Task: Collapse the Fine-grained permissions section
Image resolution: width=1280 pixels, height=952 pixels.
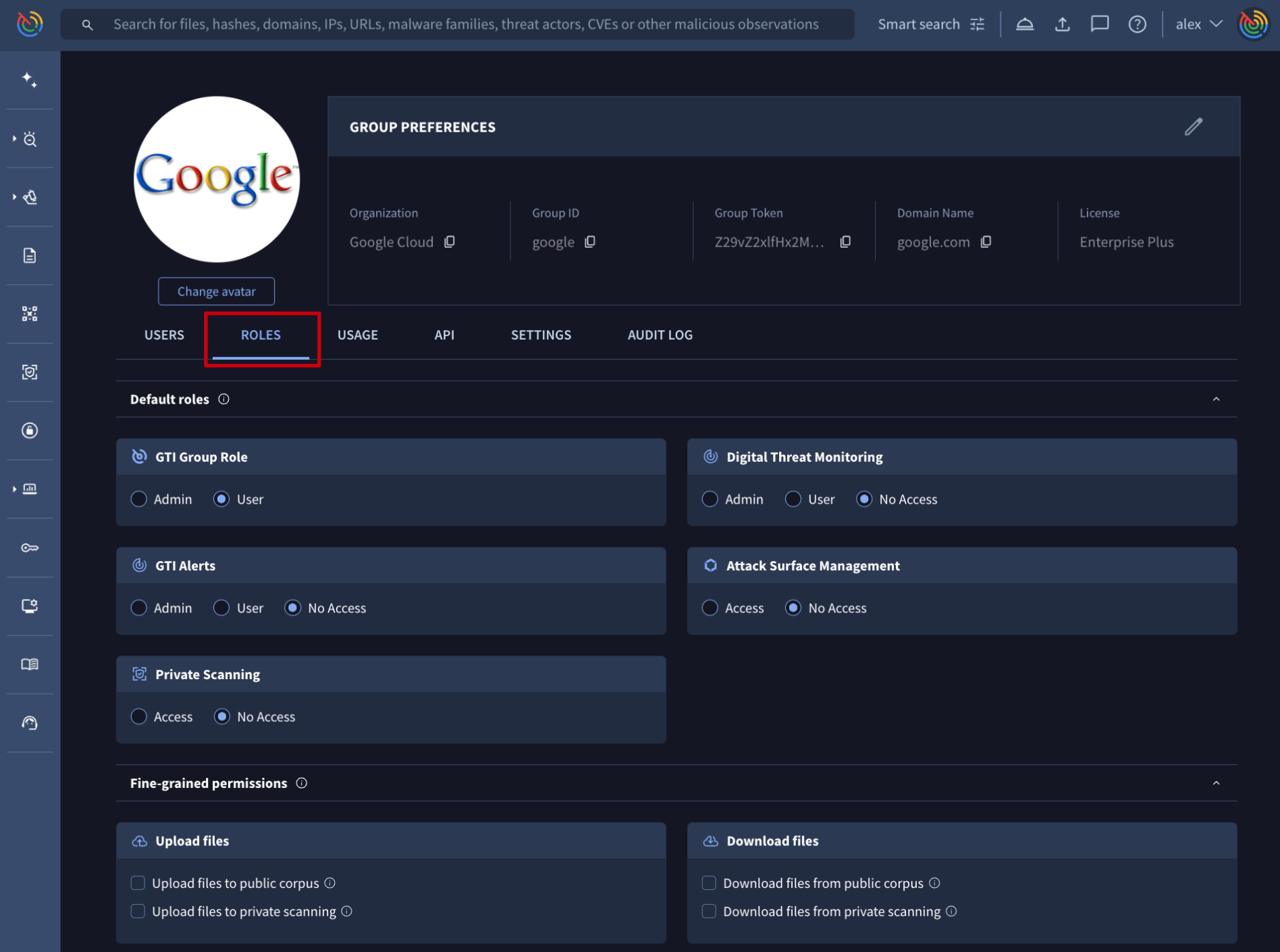Action: pos(1216,783)
